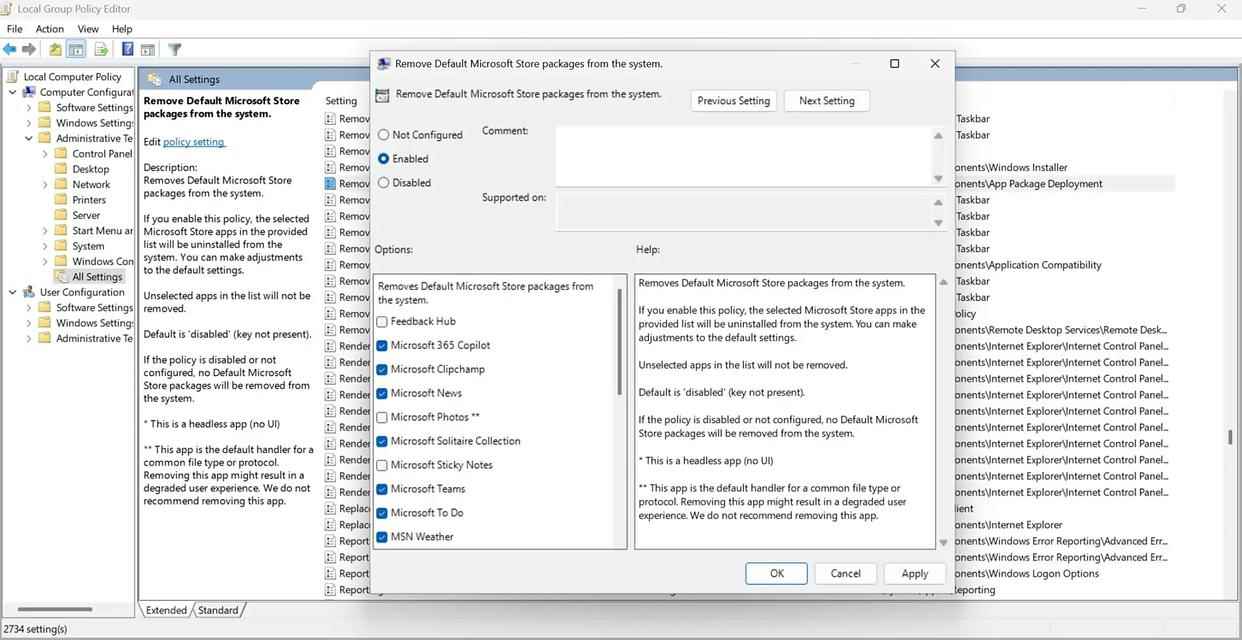Expand the User Configuration tree node
This screenshot has height=640, width=1242.
point(12,292)
